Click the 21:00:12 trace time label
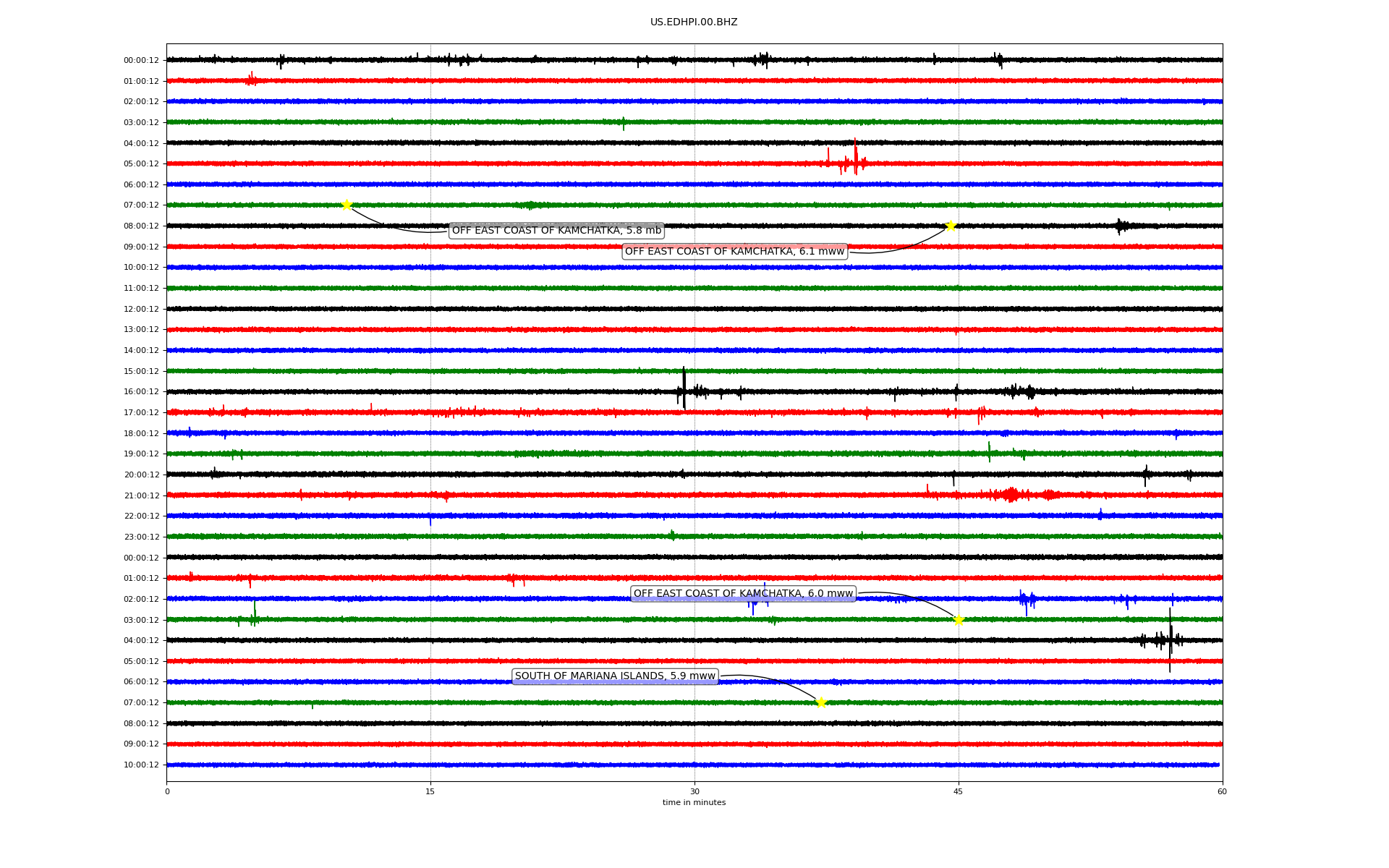Viewport: 1389px width, 868px height. (141, 496)
